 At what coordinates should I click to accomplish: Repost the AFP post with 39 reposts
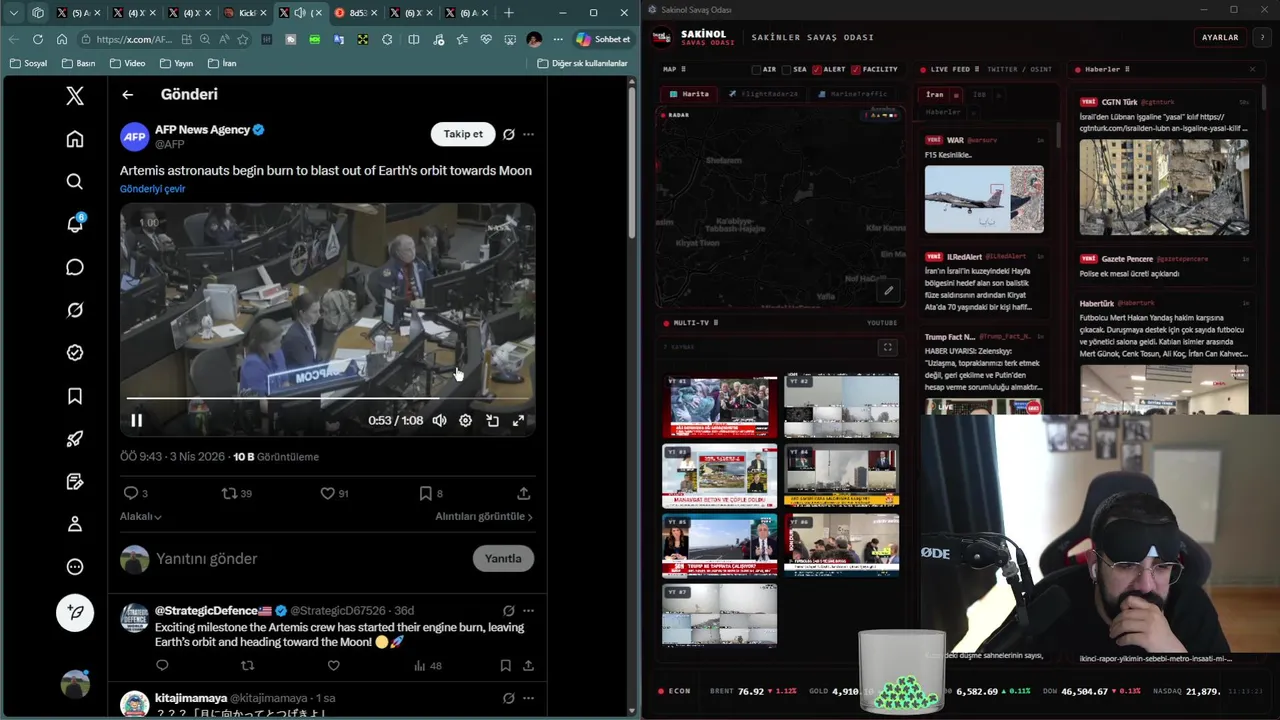click(236, 493)
